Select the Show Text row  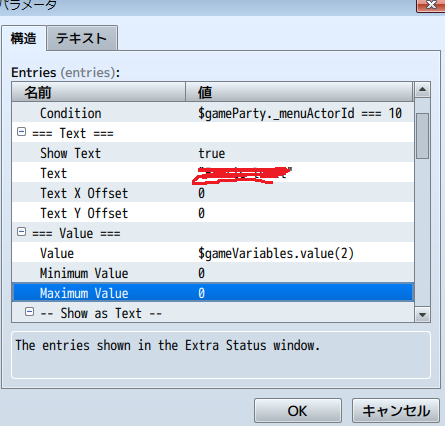point(213,153)
